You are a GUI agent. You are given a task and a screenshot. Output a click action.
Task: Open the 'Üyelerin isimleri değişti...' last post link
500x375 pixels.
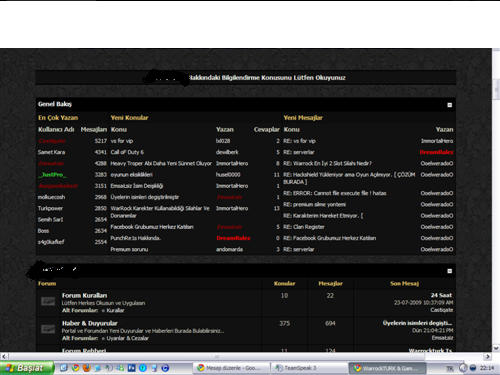417,323
